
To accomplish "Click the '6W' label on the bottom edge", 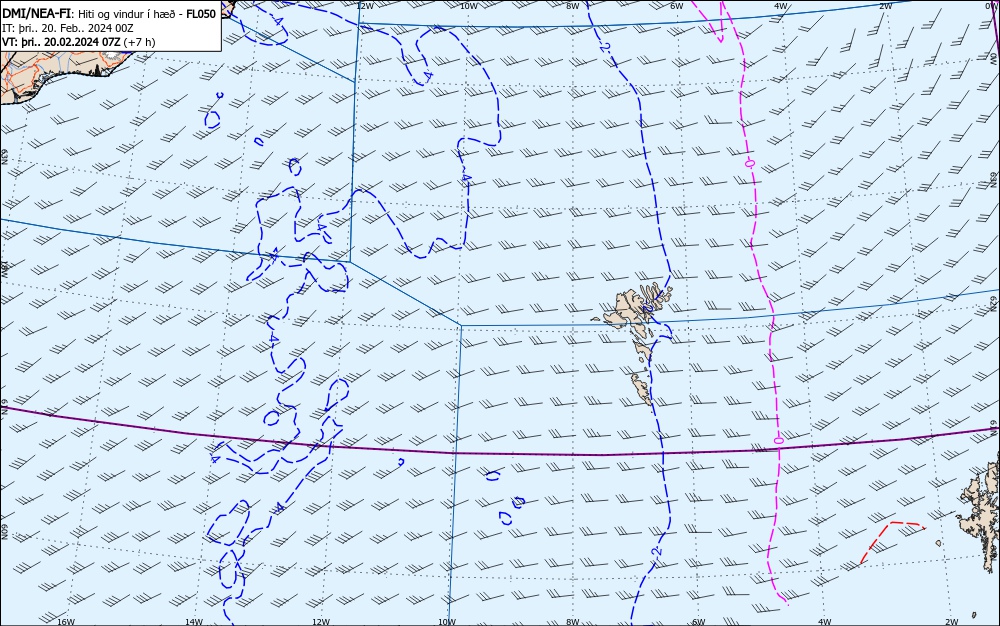I will 698,622.
